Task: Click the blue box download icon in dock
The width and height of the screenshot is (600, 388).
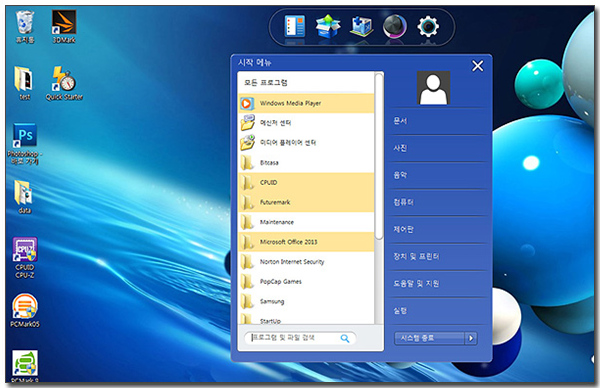Action: pos(328,26)
